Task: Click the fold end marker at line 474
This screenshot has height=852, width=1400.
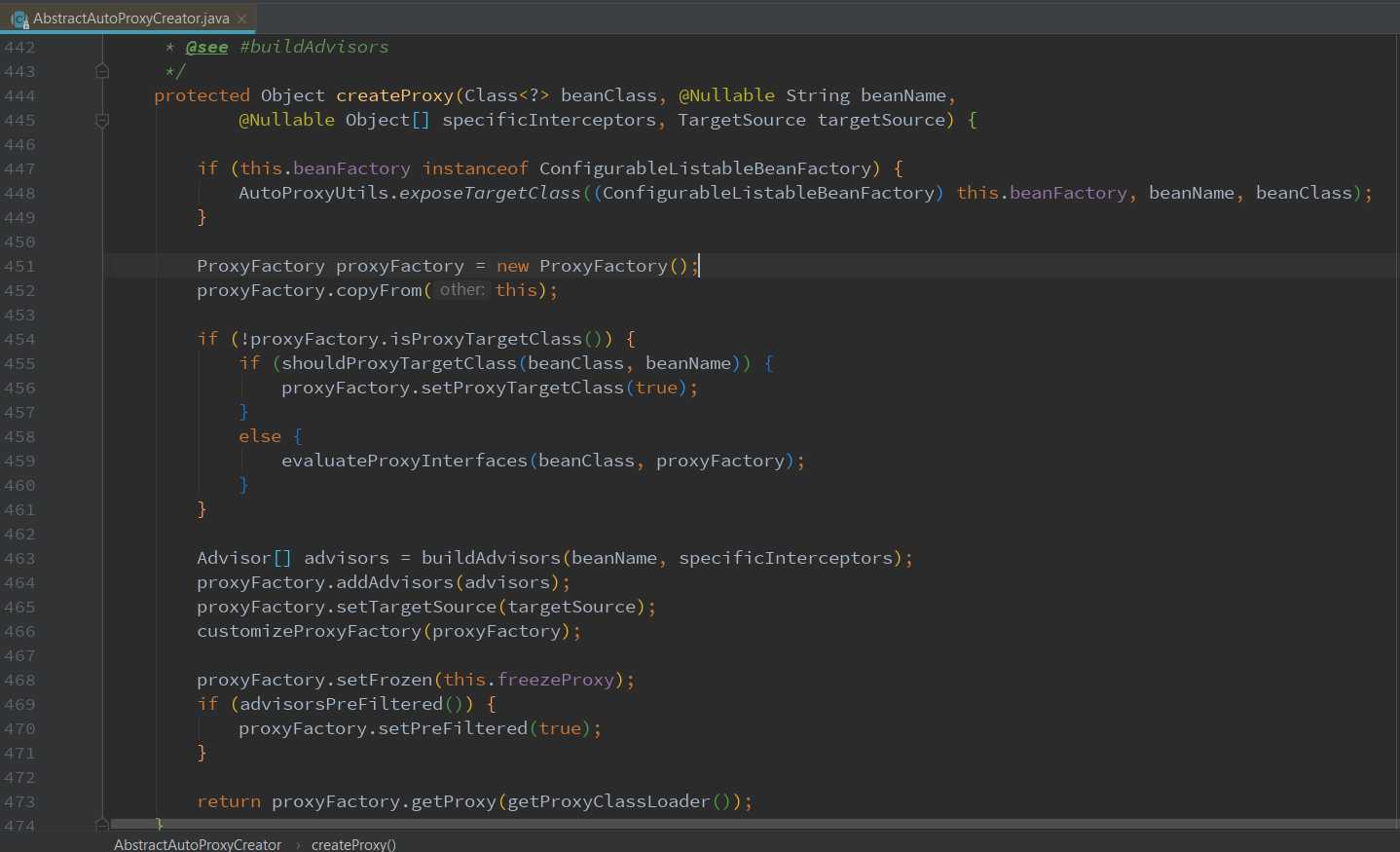Action: coord(102,825)
